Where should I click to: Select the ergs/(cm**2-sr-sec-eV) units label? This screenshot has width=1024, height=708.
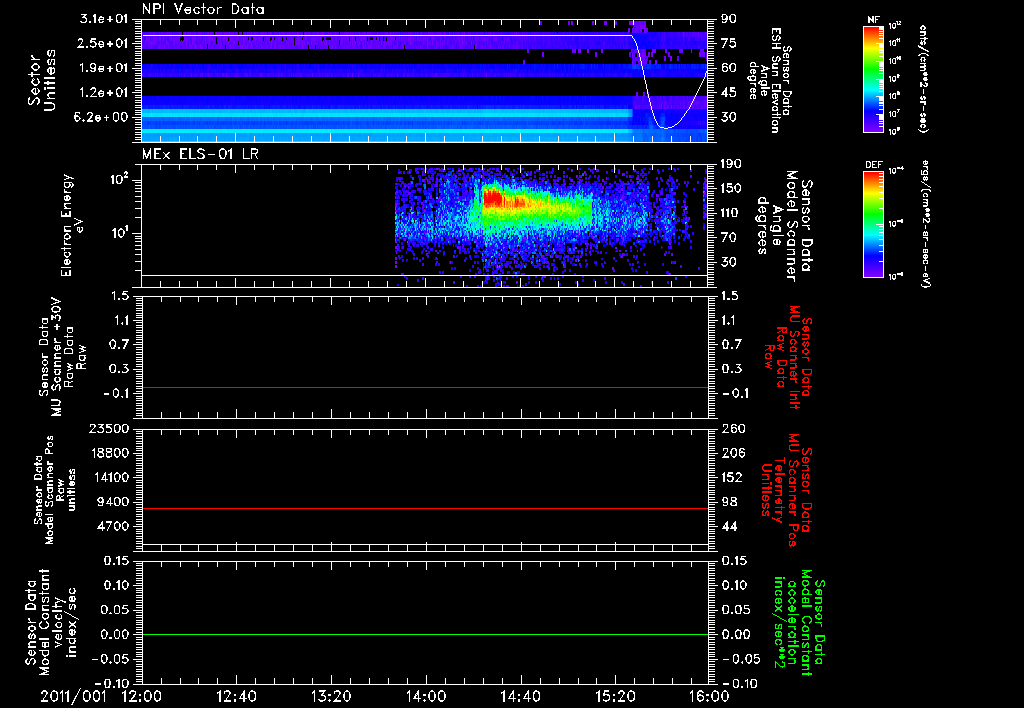925,224
